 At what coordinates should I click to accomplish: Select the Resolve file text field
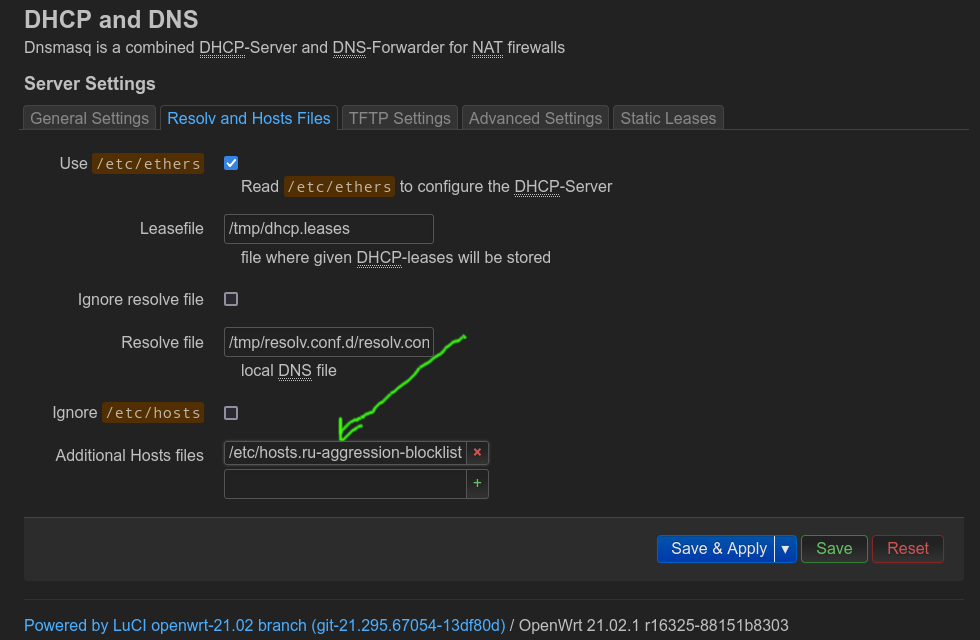coord(328,342)
